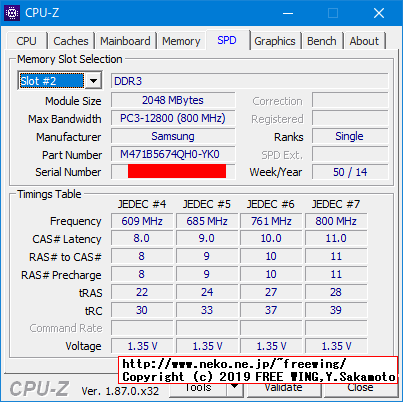Click the RAS# Precharge label
The height and width of the screenshot is (402, 403).
pos(61,275)
